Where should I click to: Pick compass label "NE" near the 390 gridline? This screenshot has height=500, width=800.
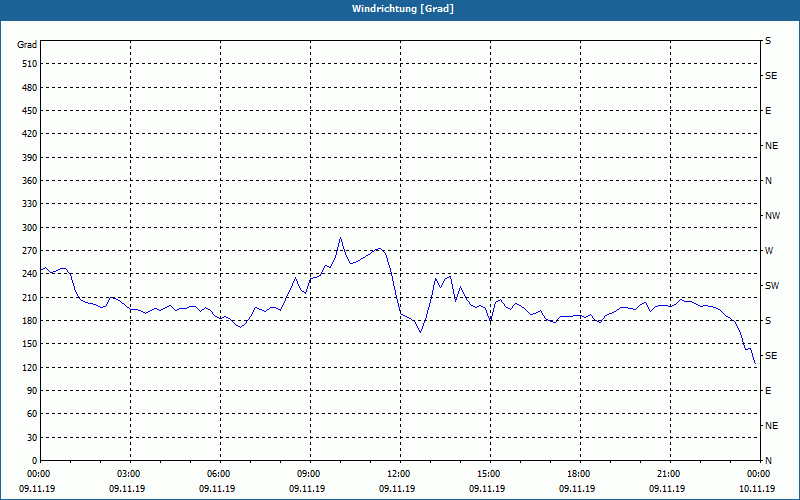771,145
